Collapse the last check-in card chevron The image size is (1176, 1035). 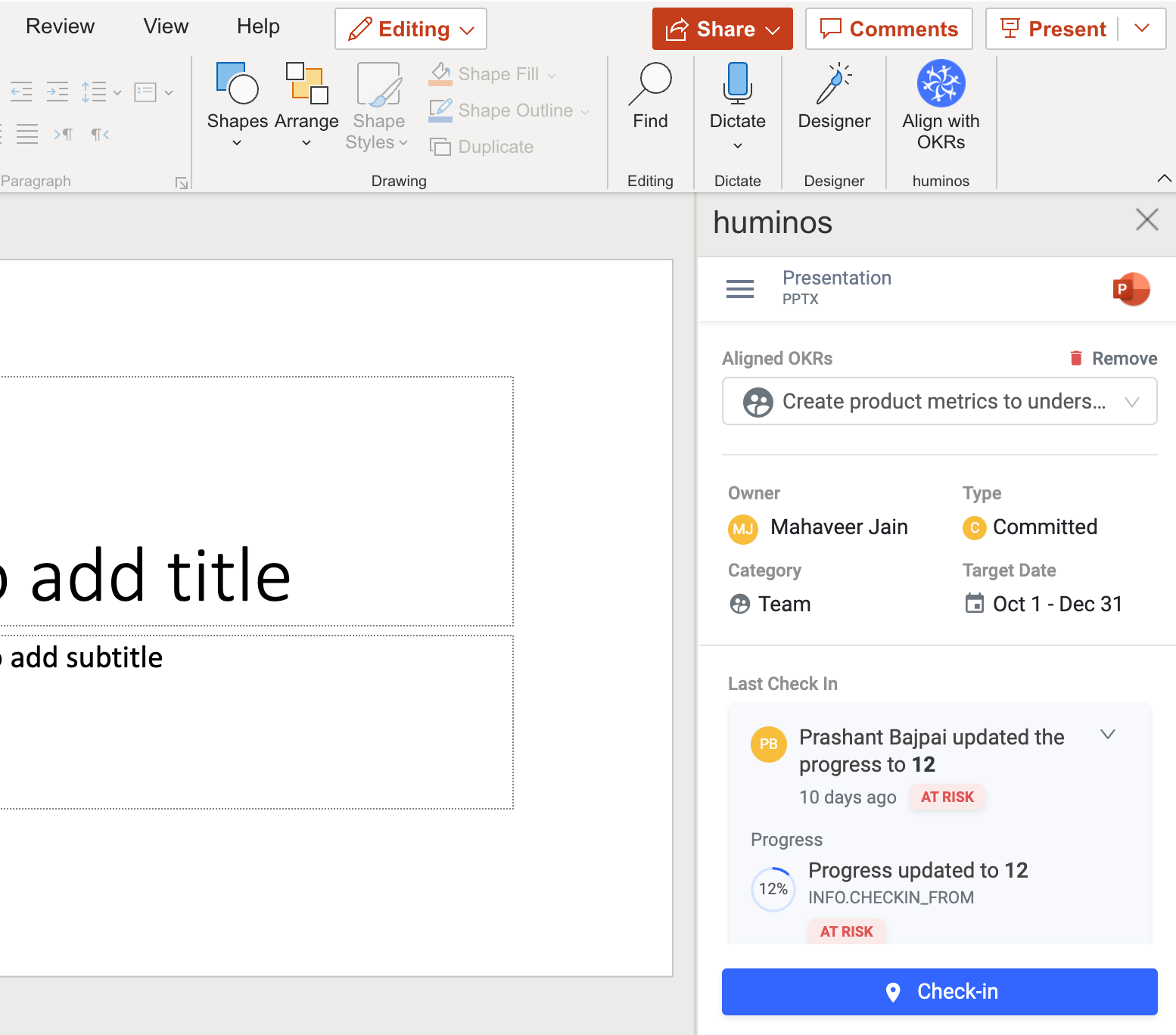point(1108,735)
